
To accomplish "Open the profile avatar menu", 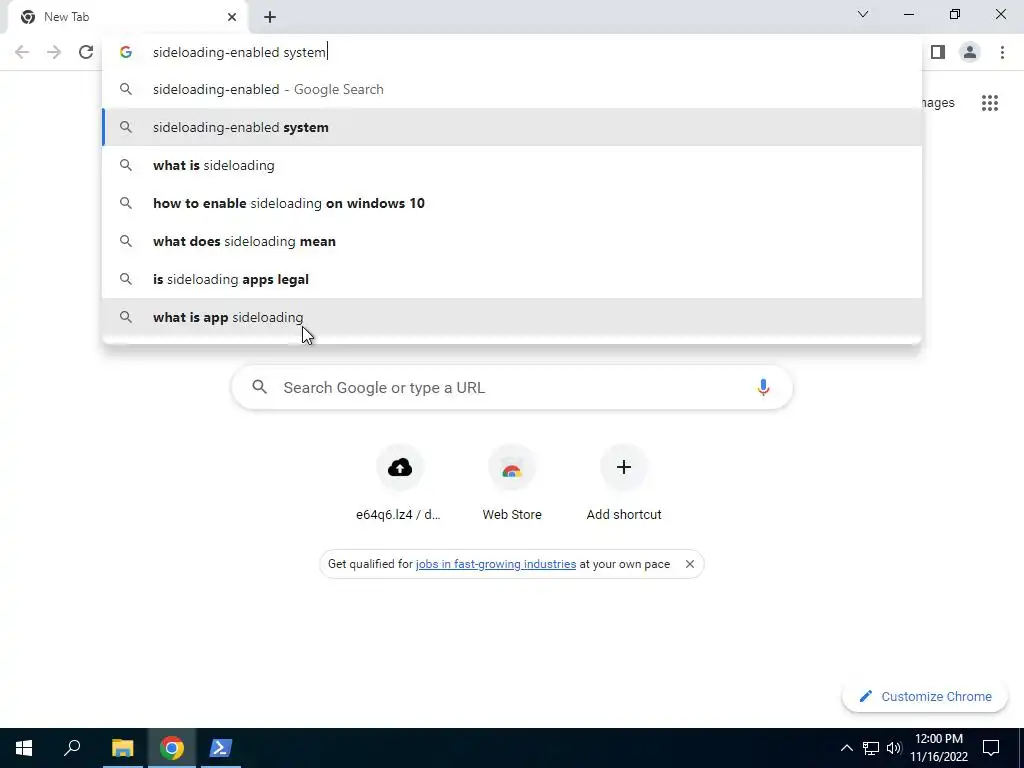I will tap(970, 52).
